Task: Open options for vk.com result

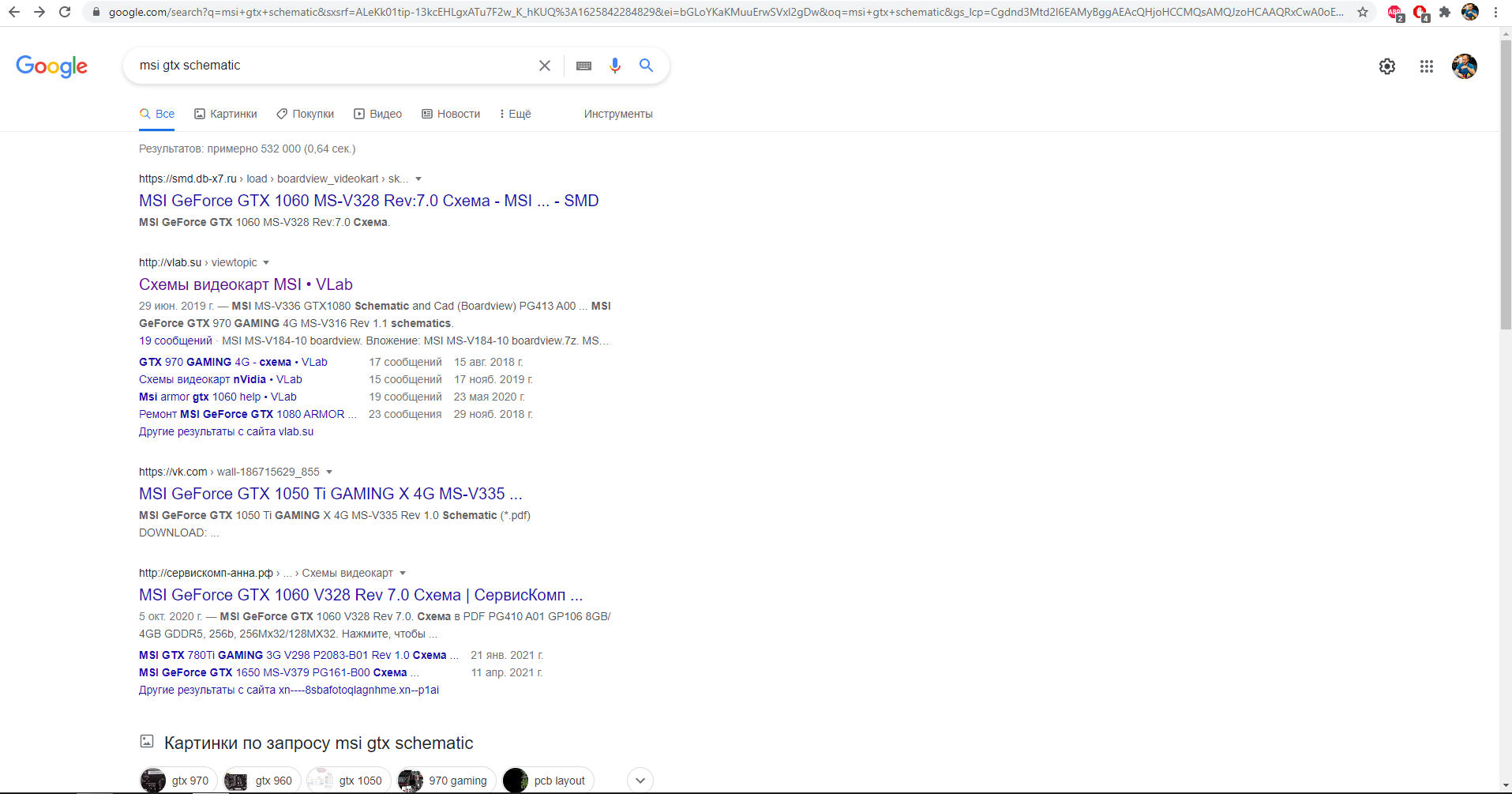Action: [329, 472]
